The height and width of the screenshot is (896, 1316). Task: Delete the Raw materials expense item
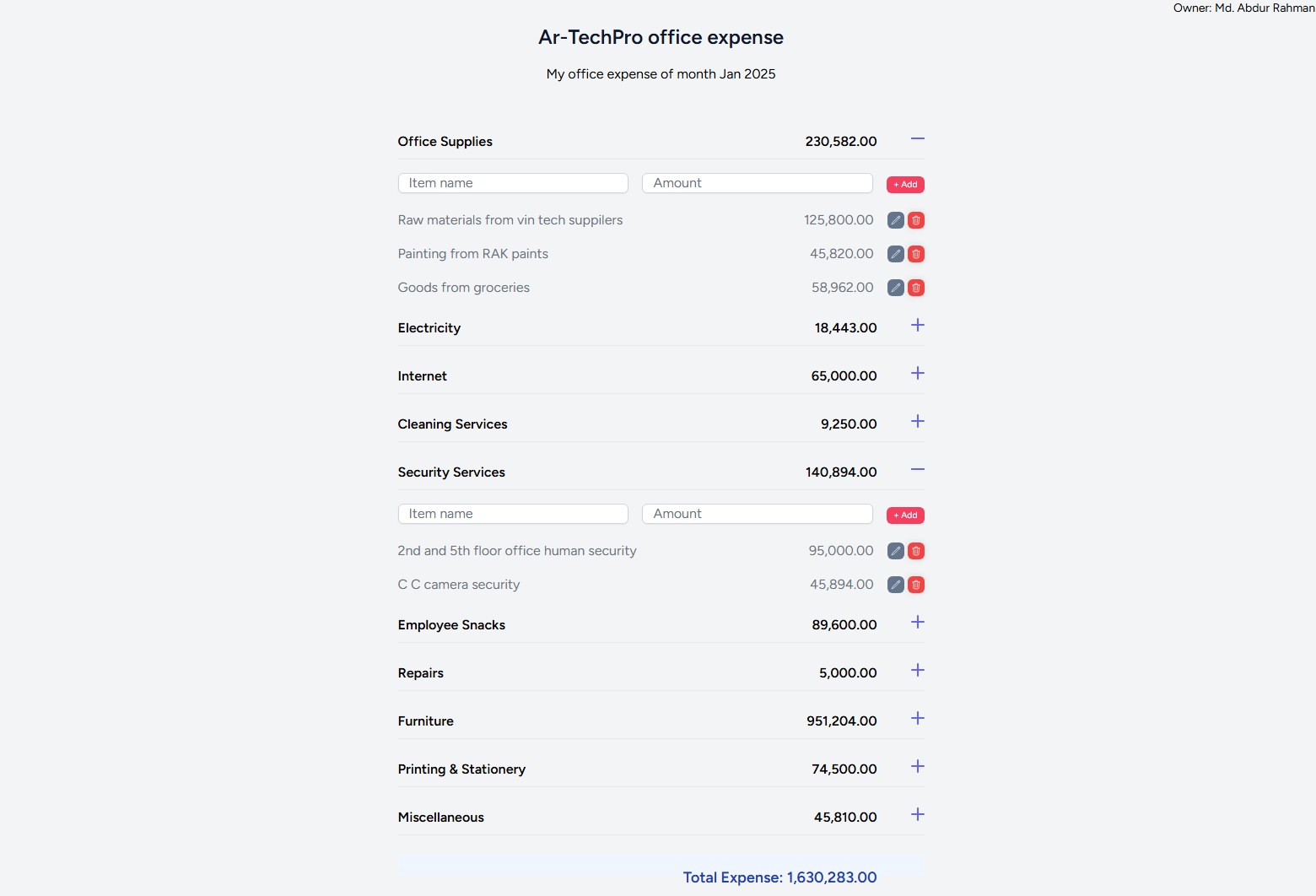pos(916,220)
